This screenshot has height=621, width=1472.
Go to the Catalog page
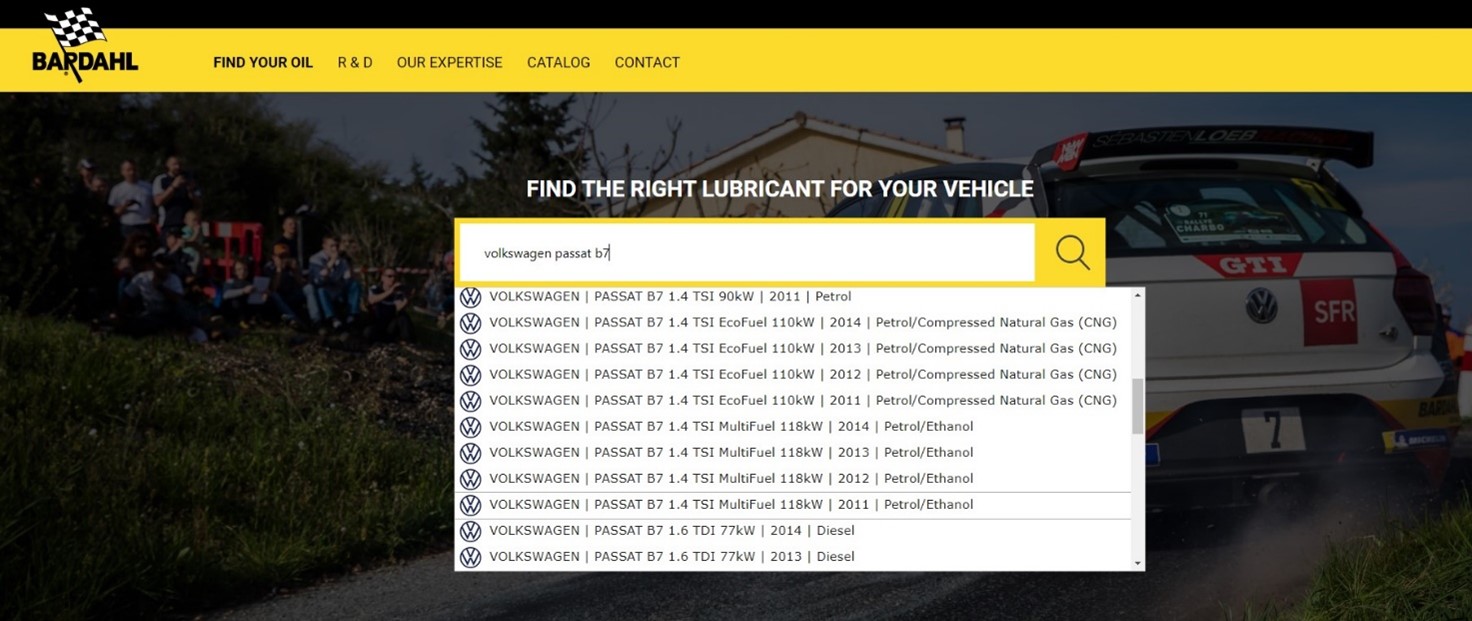(558, 62)
